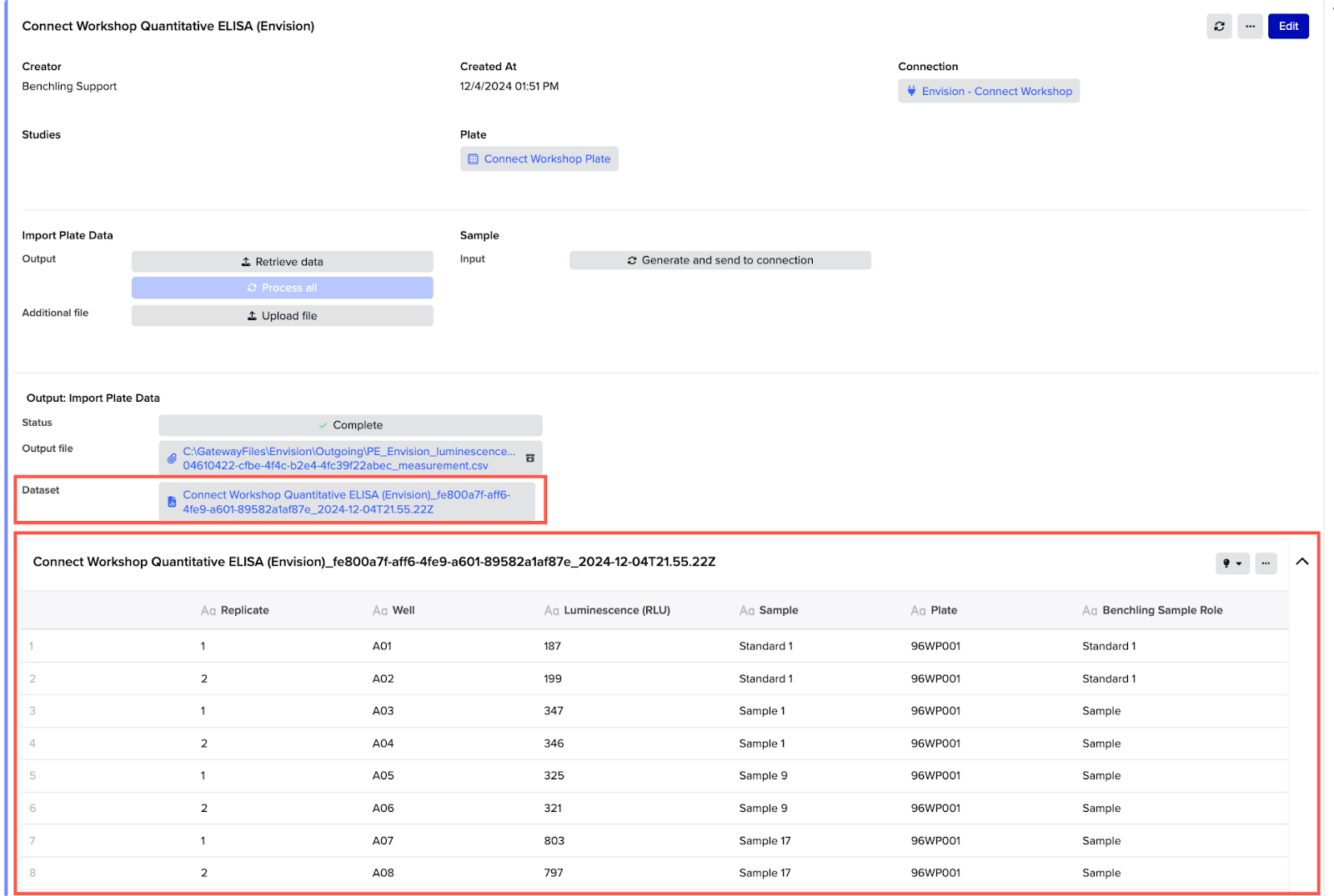The image size is (1334, 896).
Task: Select well cell A07
Action: pos(383,841)
